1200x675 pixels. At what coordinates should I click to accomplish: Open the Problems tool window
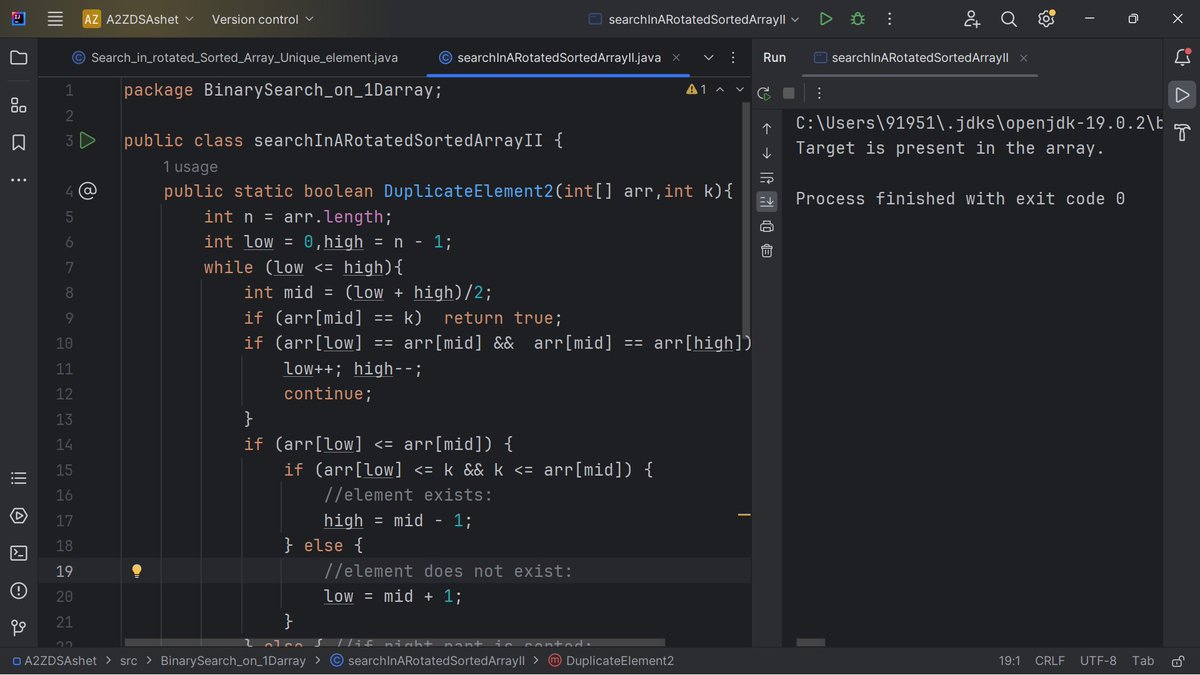(x=18, y=590)
